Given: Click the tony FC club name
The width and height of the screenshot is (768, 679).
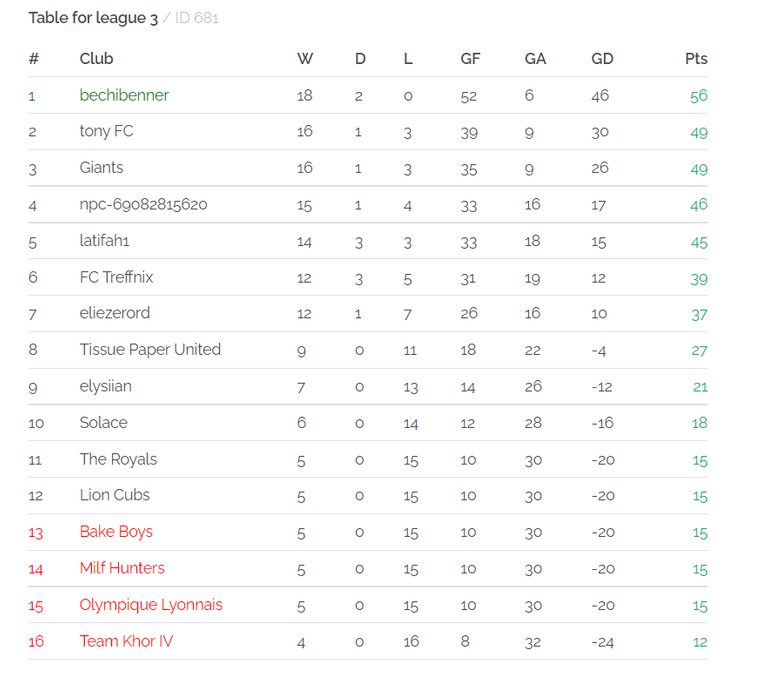Looking at the screenshot, I should 106,131.
